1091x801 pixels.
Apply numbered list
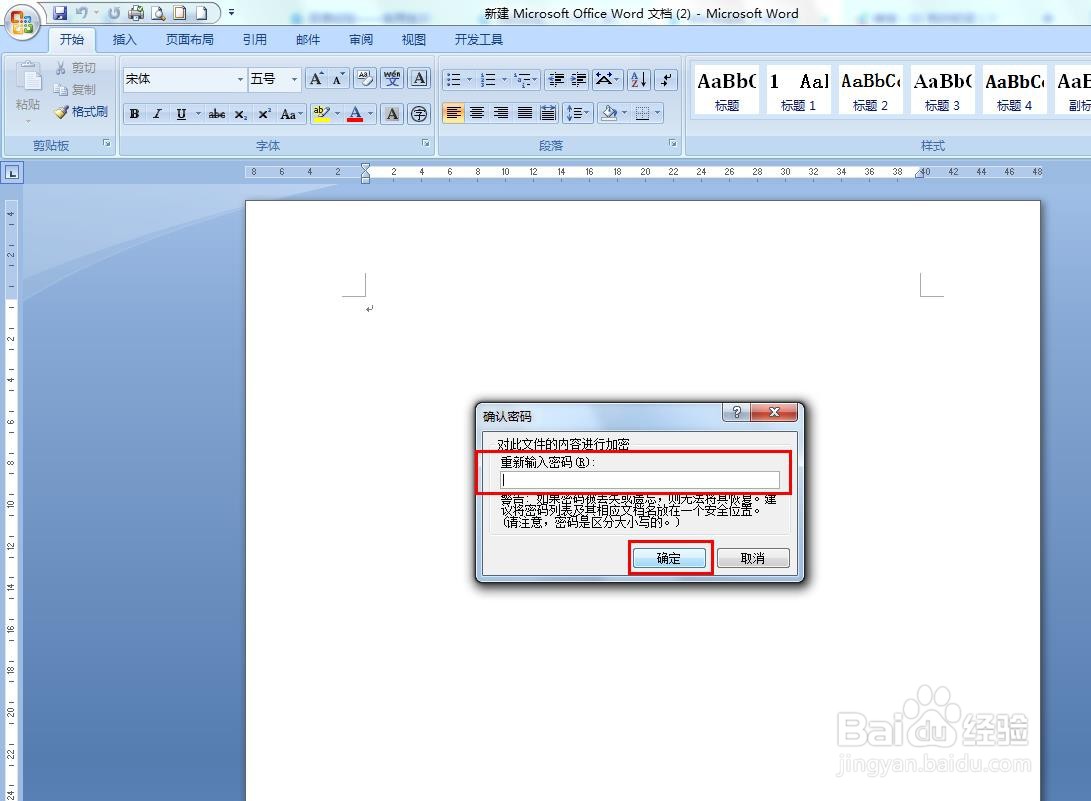click(488, 79)
